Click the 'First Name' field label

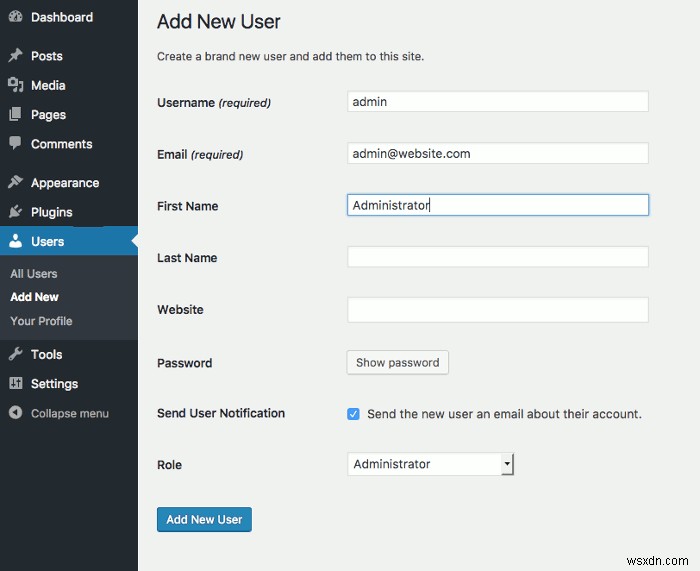[x=188, y=206]
